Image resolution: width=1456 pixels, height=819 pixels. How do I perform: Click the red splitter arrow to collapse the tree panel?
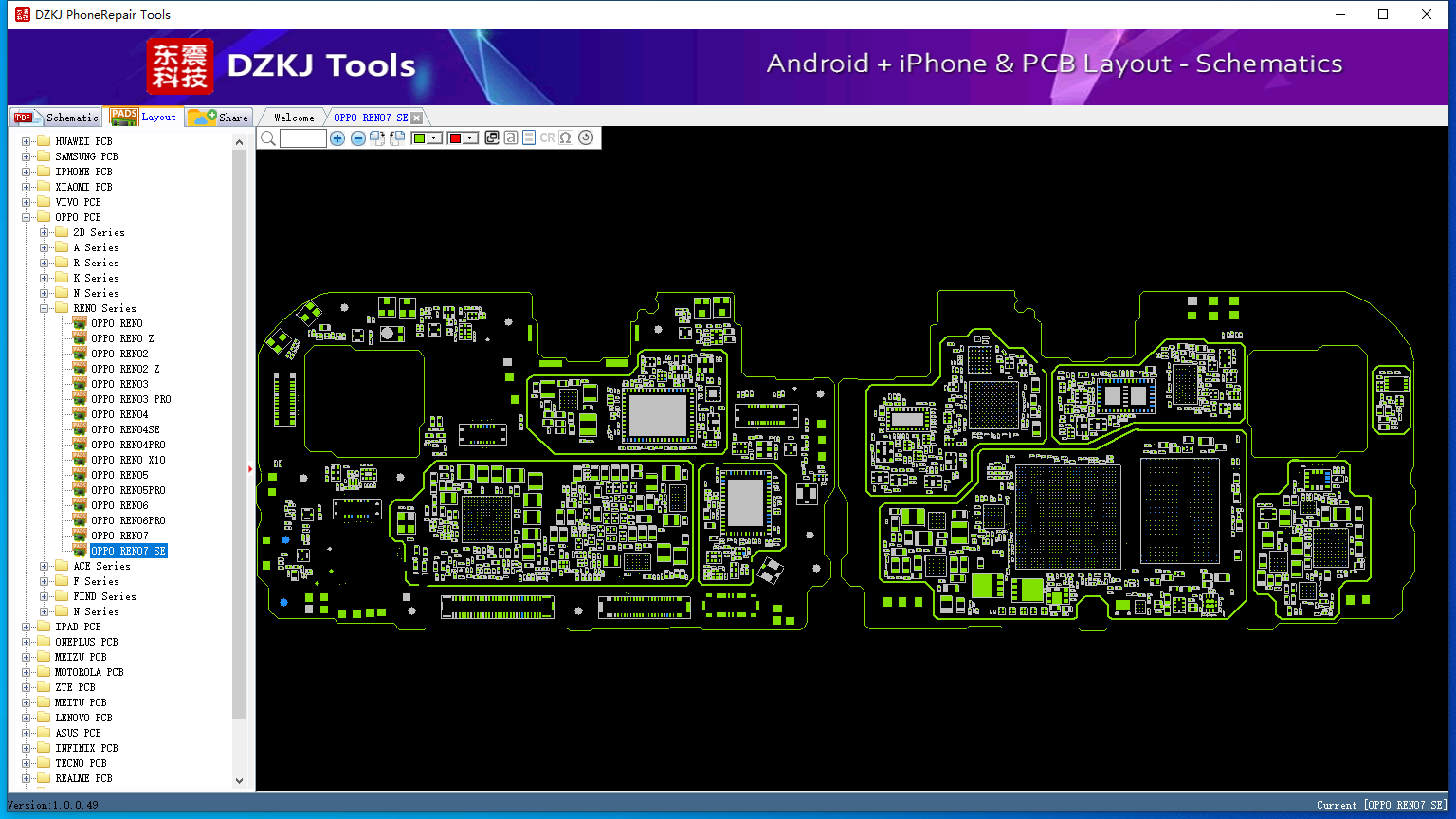point(251,469)
